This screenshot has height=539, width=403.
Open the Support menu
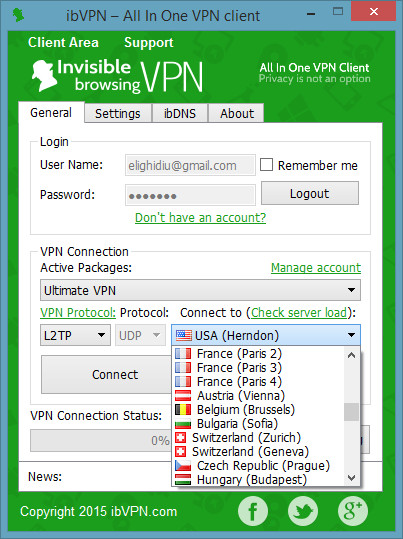149,43
